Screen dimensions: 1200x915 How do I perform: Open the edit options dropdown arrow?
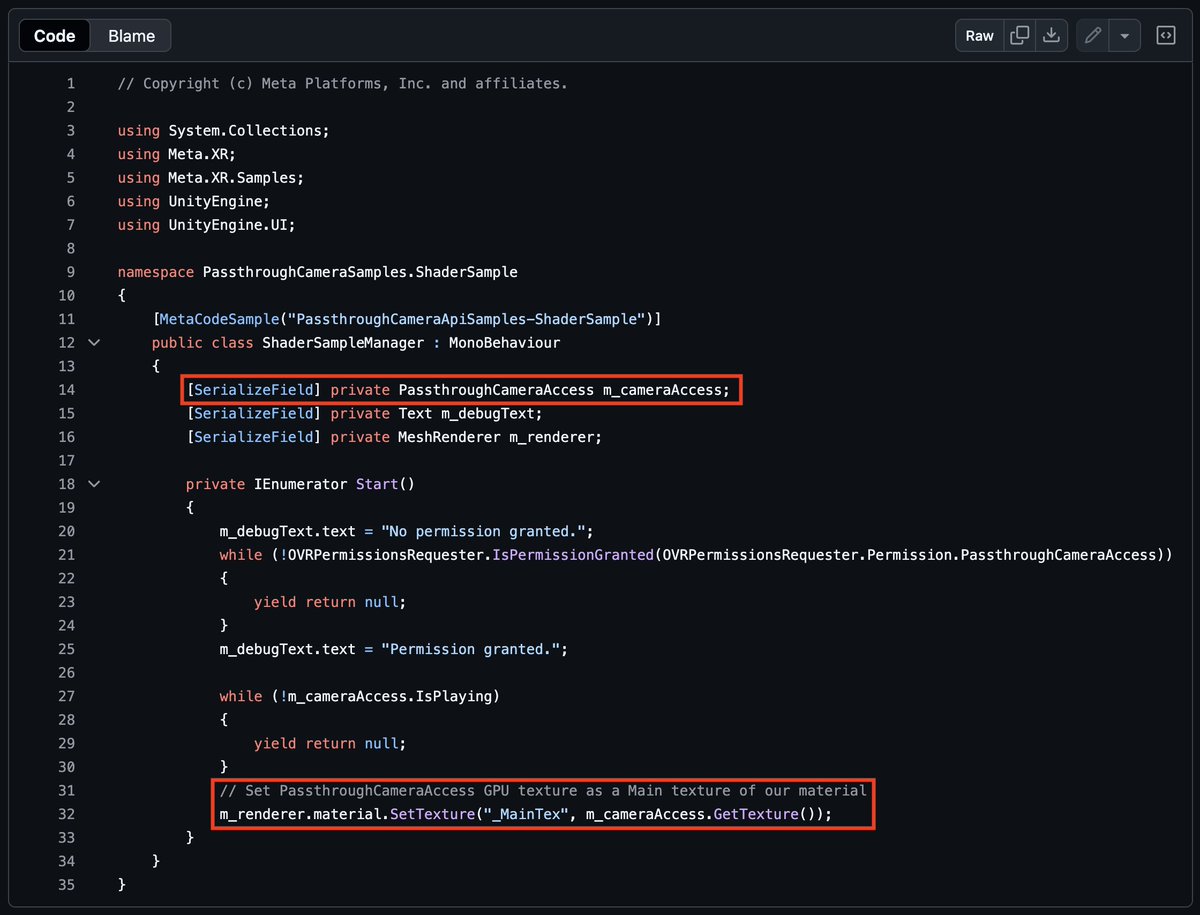(x=1122, y=34)
